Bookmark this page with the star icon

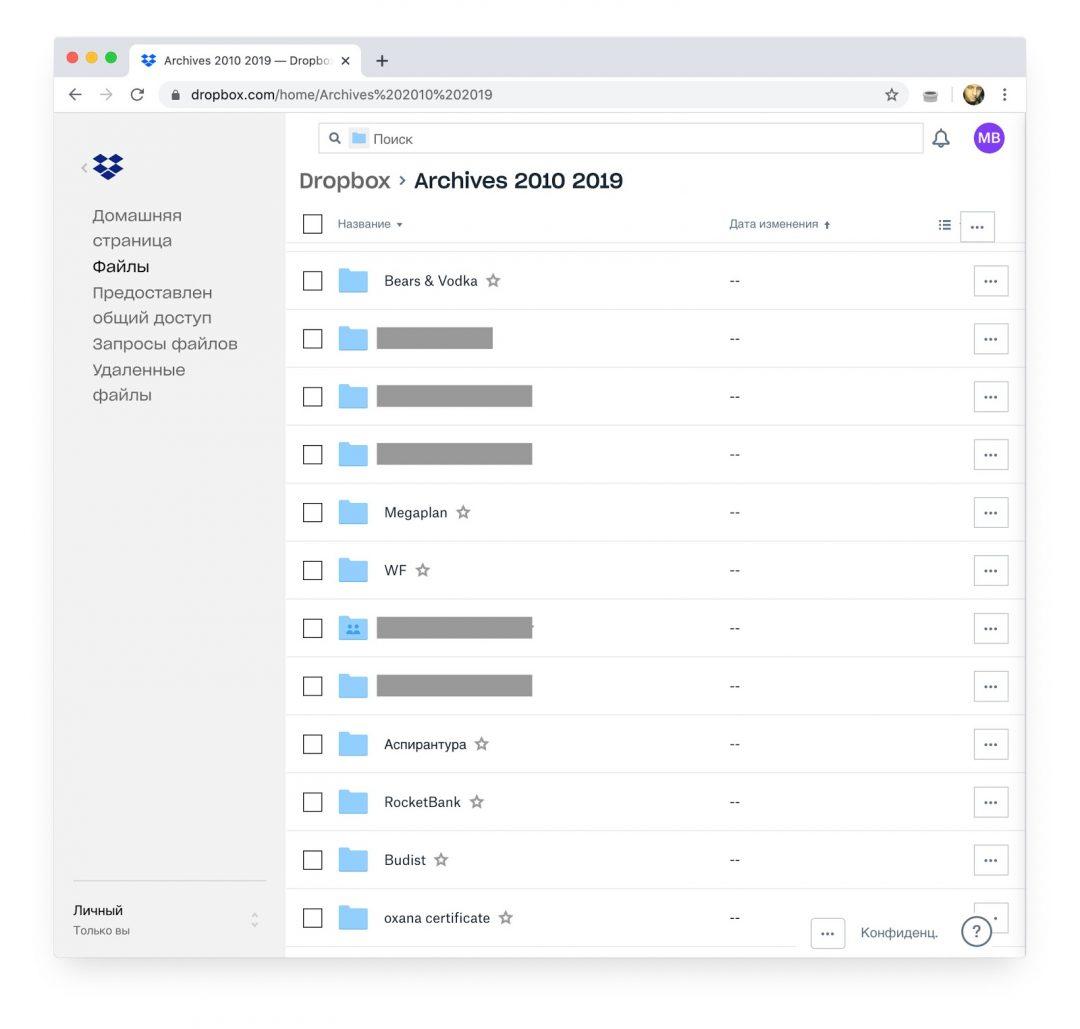[x=891, y=95]
